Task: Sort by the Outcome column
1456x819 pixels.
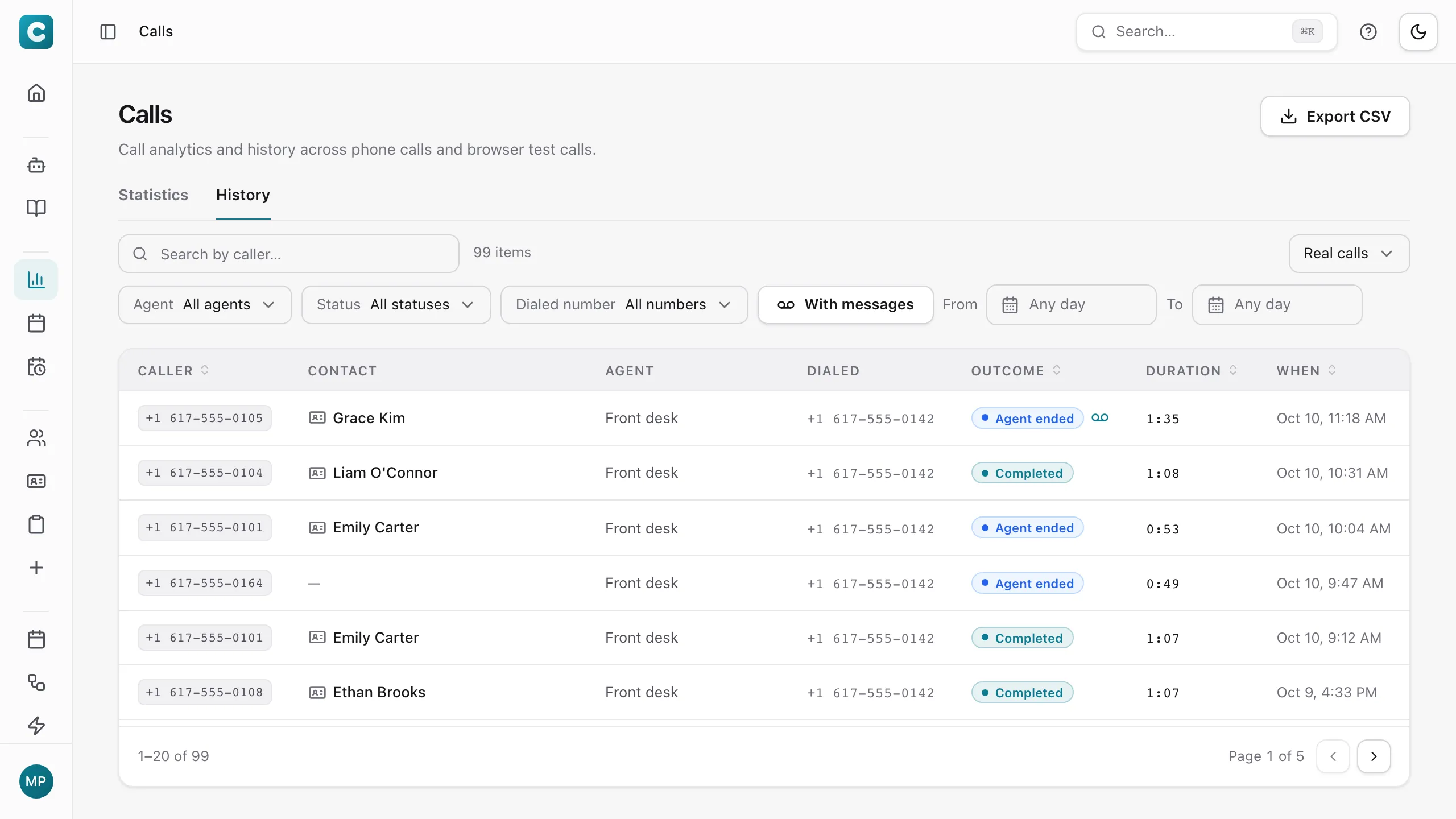Action: 1016,371
